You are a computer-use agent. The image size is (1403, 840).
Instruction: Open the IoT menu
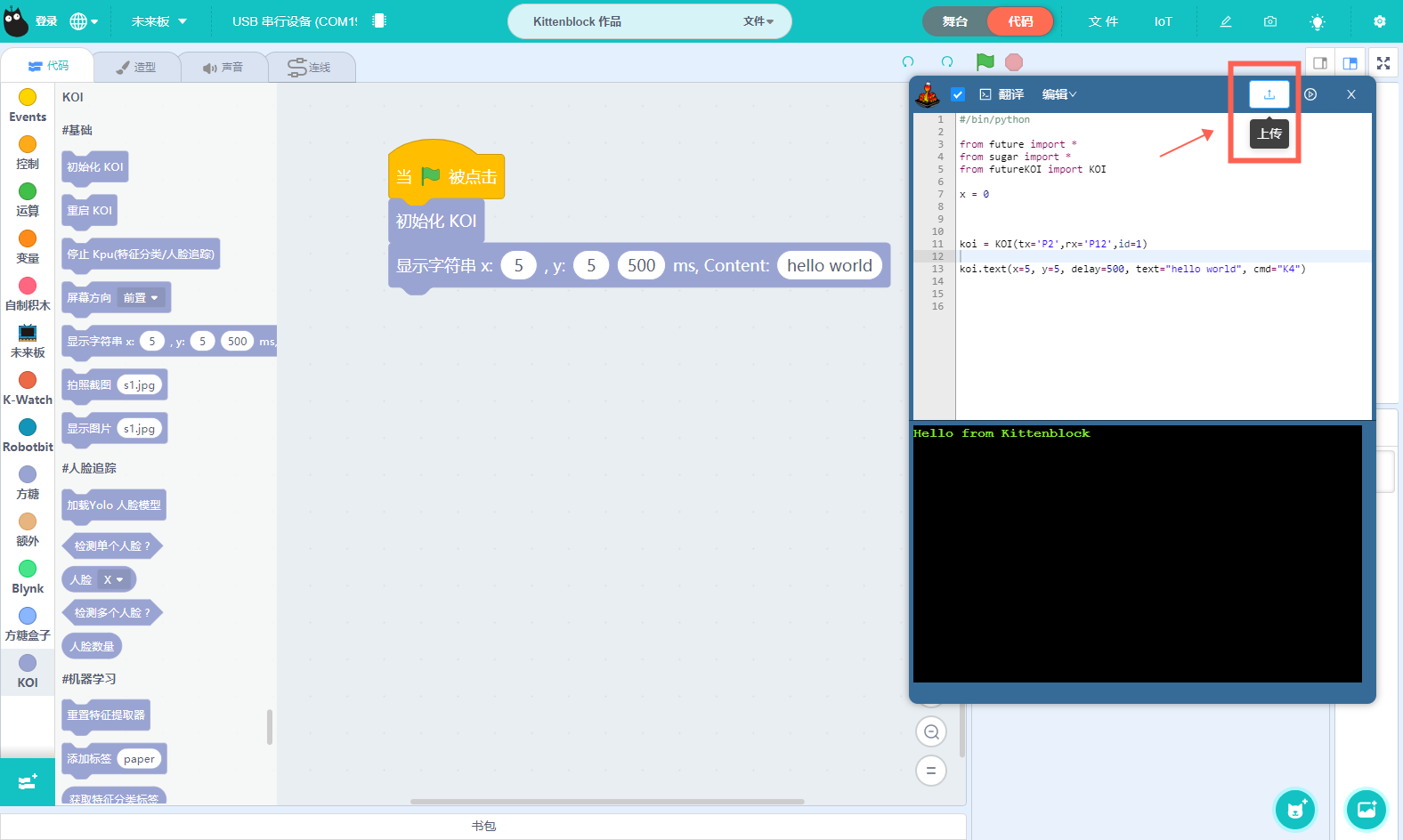click(x=1163, y=21)
